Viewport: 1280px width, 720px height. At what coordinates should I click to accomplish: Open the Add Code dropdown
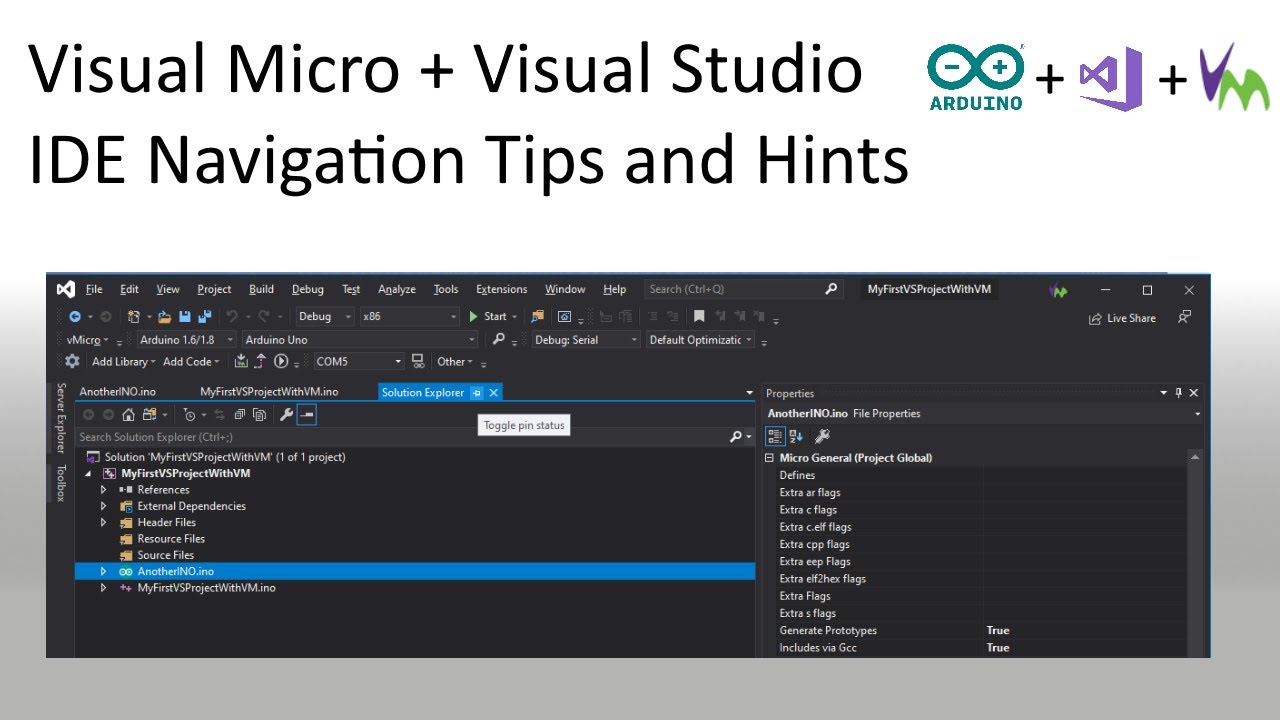[191, 362]
